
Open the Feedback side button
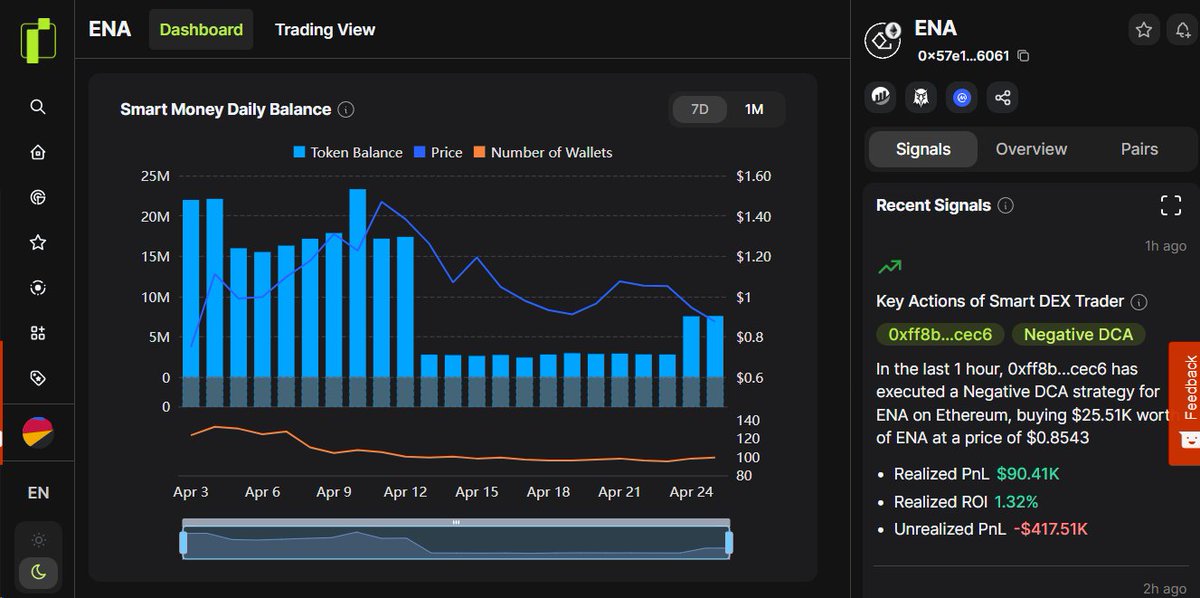click(x=1185, y=403)
